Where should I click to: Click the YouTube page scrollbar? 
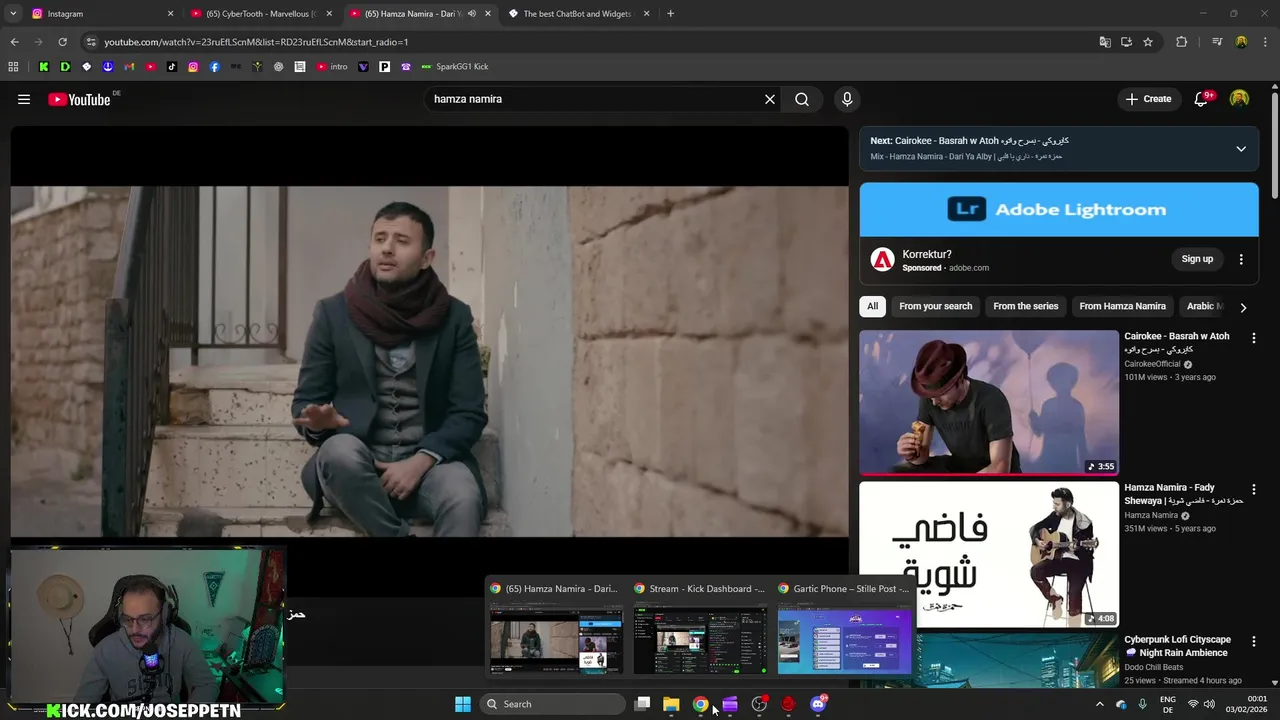pyautogui.click(x=1275, y=146)
